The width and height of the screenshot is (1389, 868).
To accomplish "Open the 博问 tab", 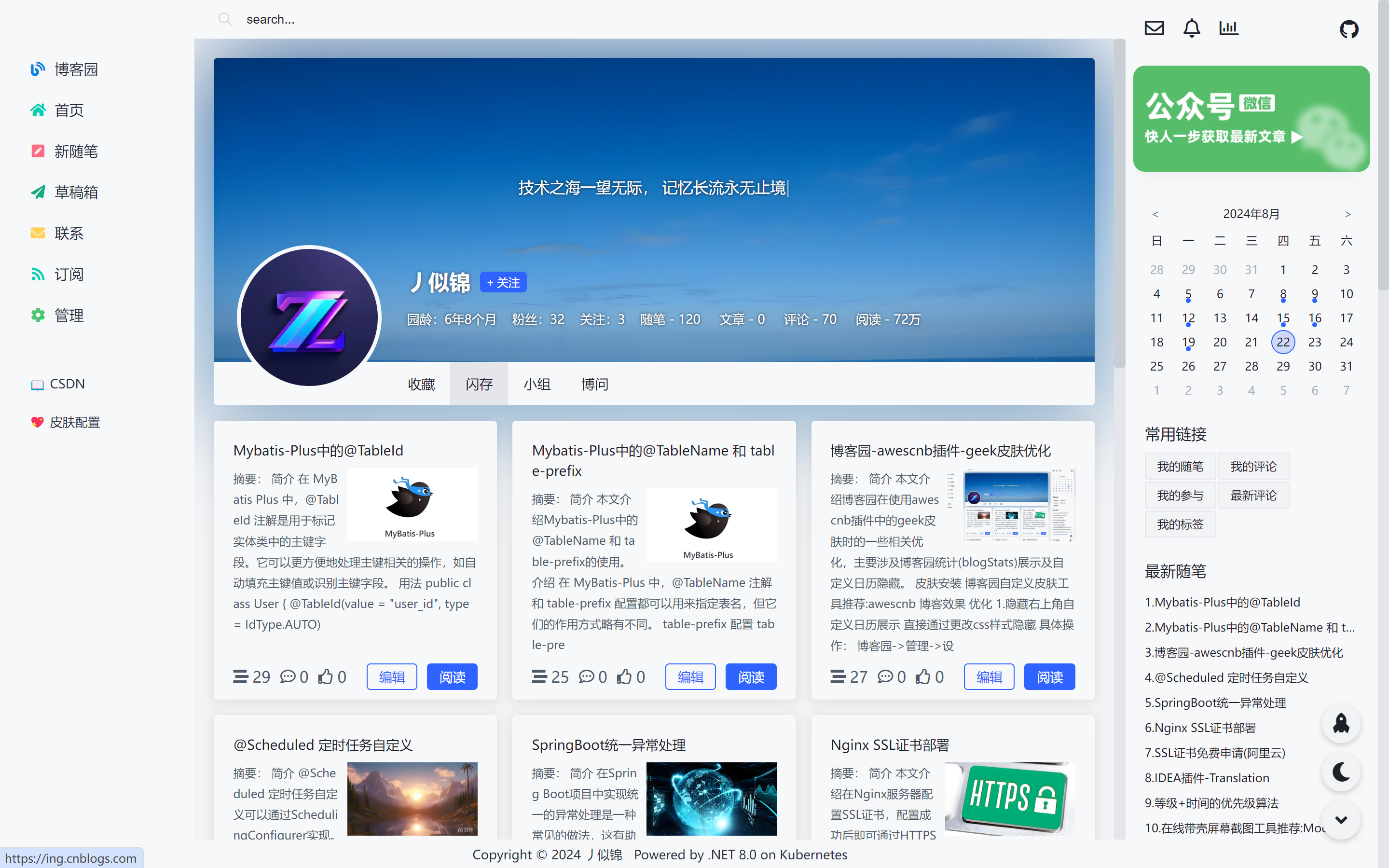I will (x=594, y=384).
